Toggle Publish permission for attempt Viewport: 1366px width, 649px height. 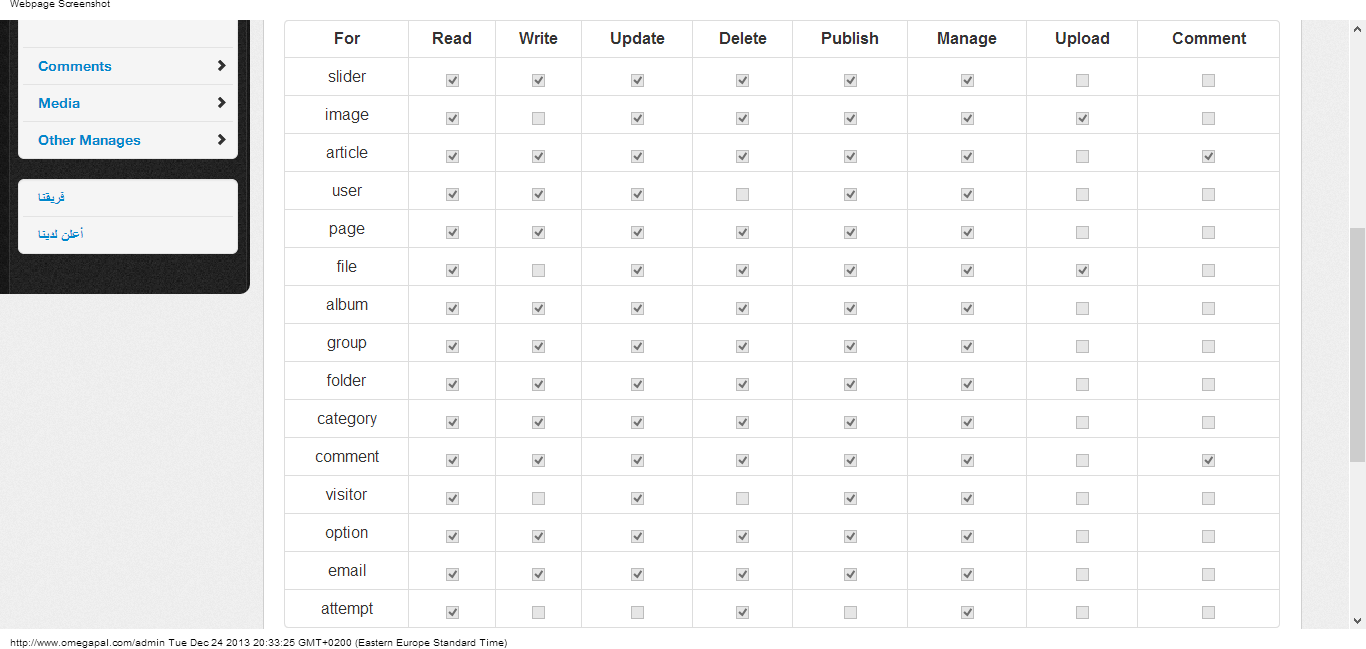[850, 612]
